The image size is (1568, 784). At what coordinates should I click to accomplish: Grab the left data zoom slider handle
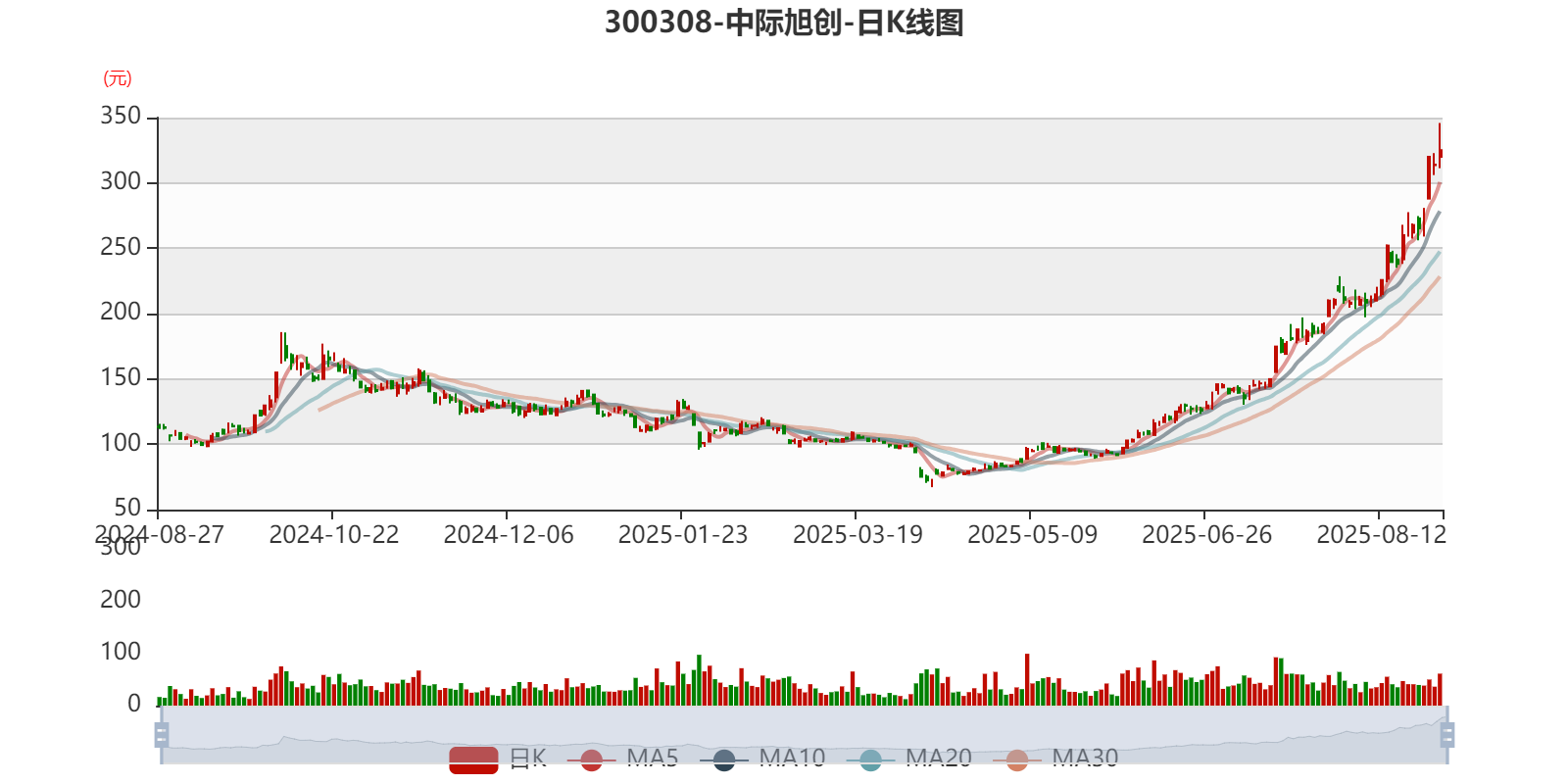(162, 734)
